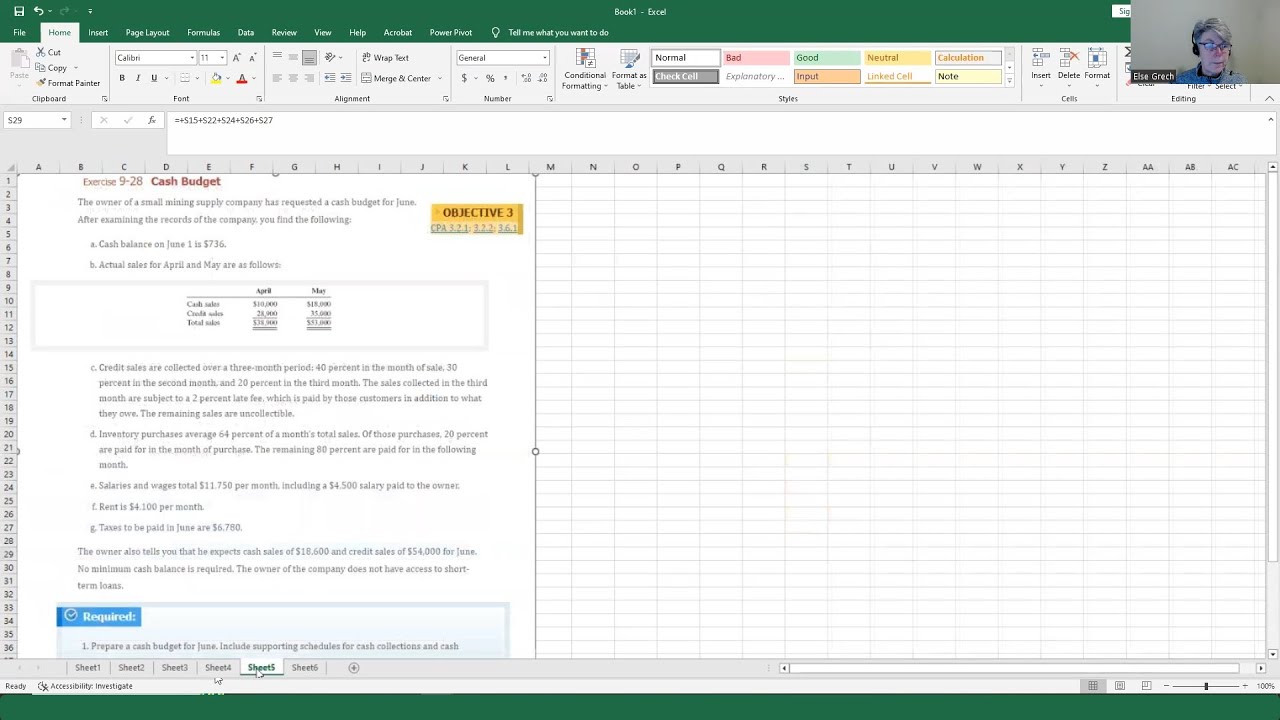
Task: Center text horizontally
Action: [x=293, y=78]
